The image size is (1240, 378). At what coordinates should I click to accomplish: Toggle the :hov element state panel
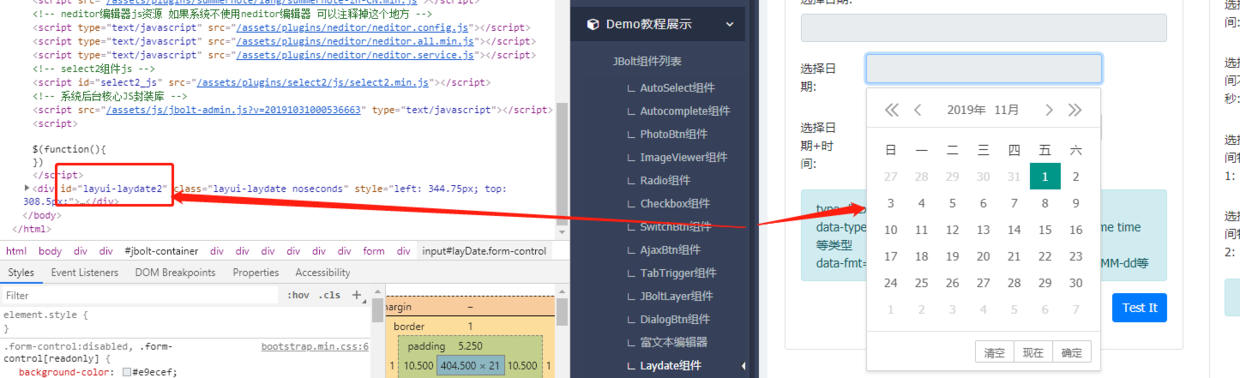[298, 295]
